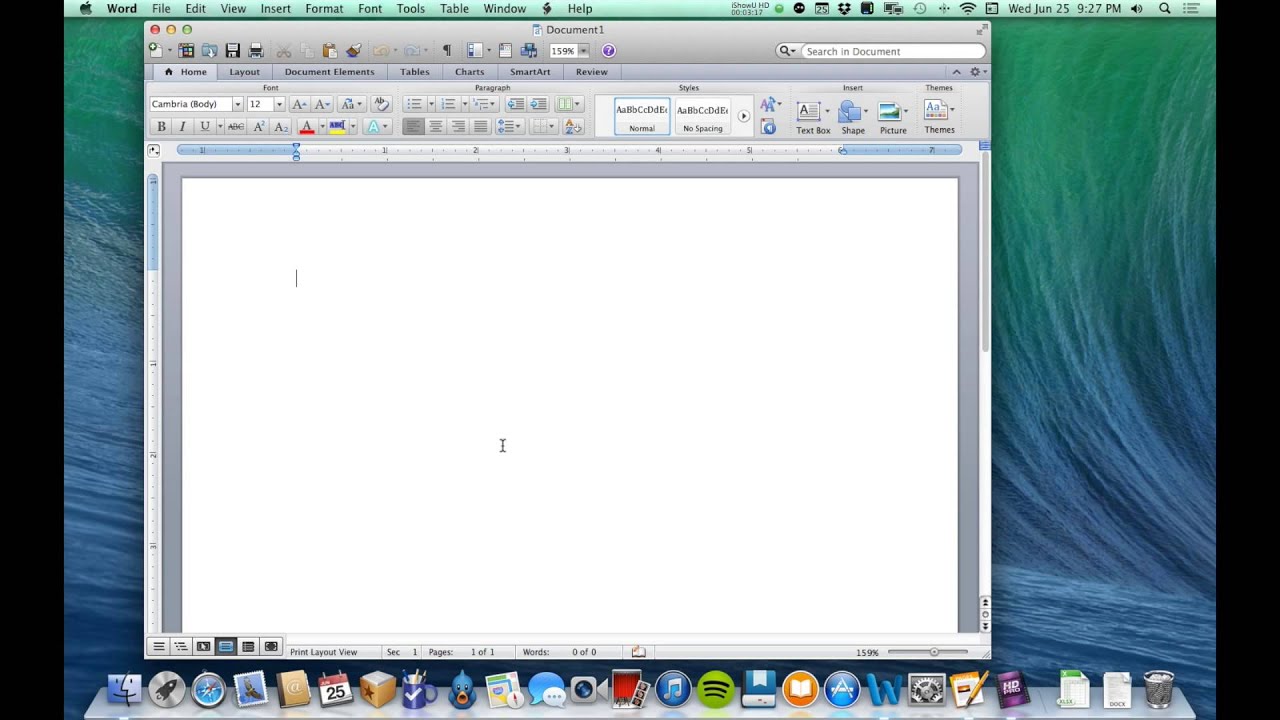Decrease paragraph indent

click(x=515, y=104)
